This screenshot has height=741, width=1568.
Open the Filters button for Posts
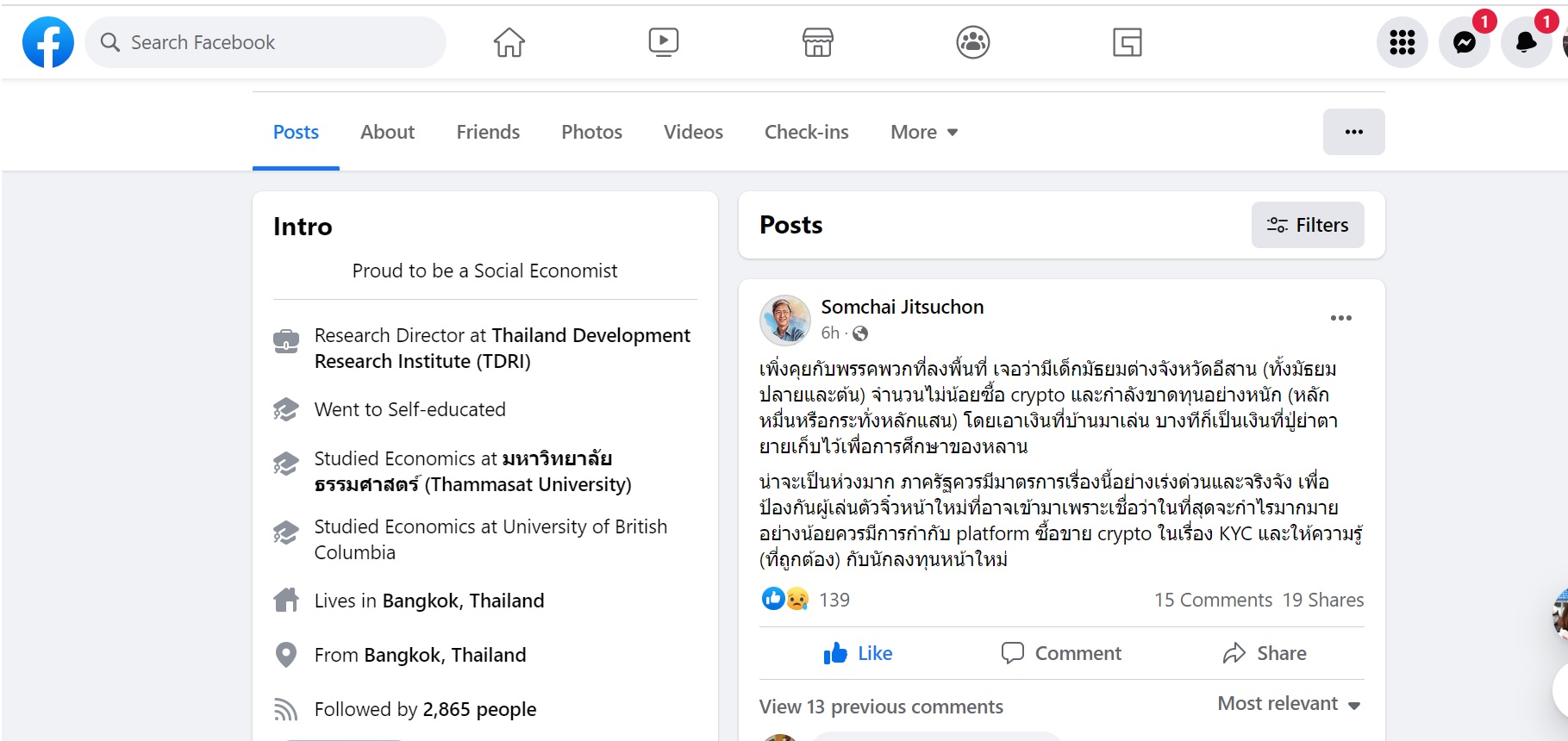click(1307, 225)
